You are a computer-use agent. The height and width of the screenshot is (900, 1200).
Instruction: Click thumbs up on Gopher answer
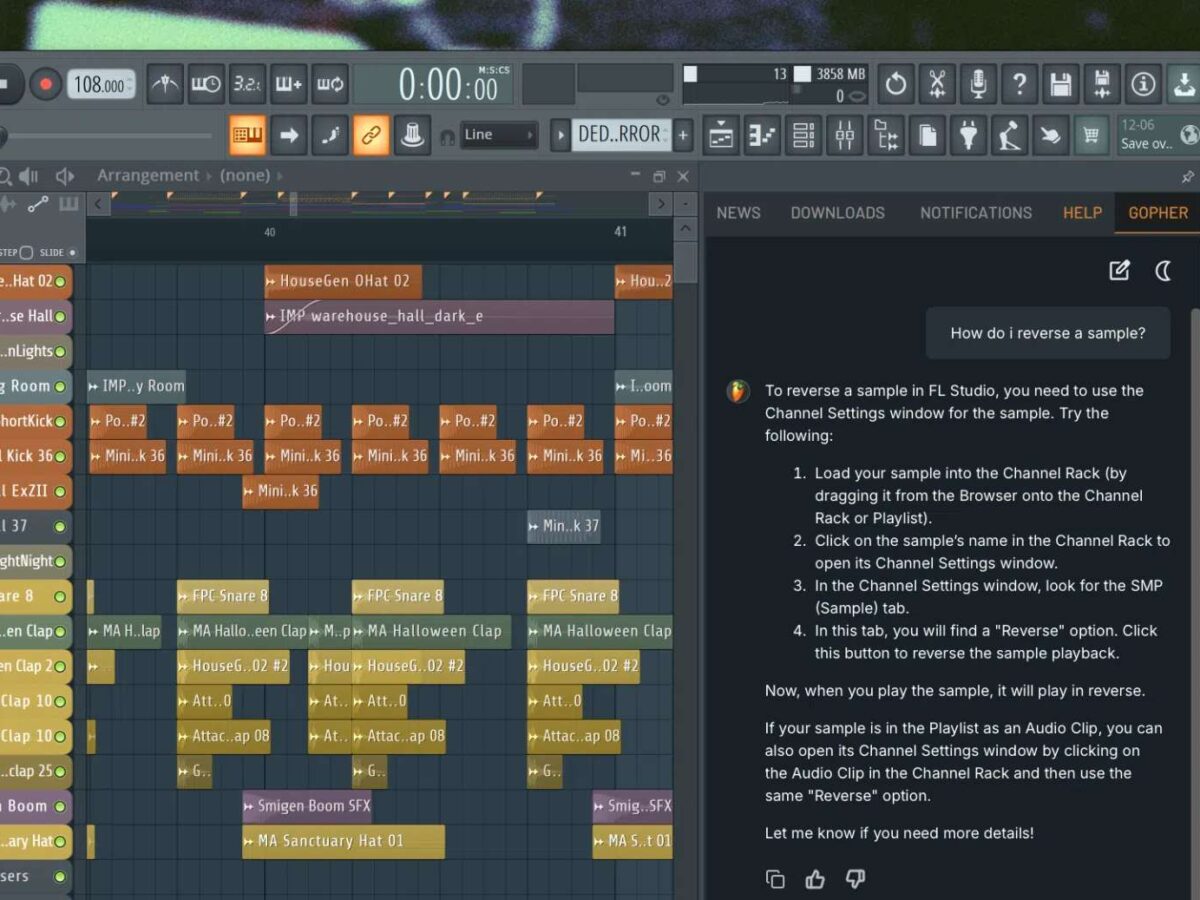tap(815, 879)
